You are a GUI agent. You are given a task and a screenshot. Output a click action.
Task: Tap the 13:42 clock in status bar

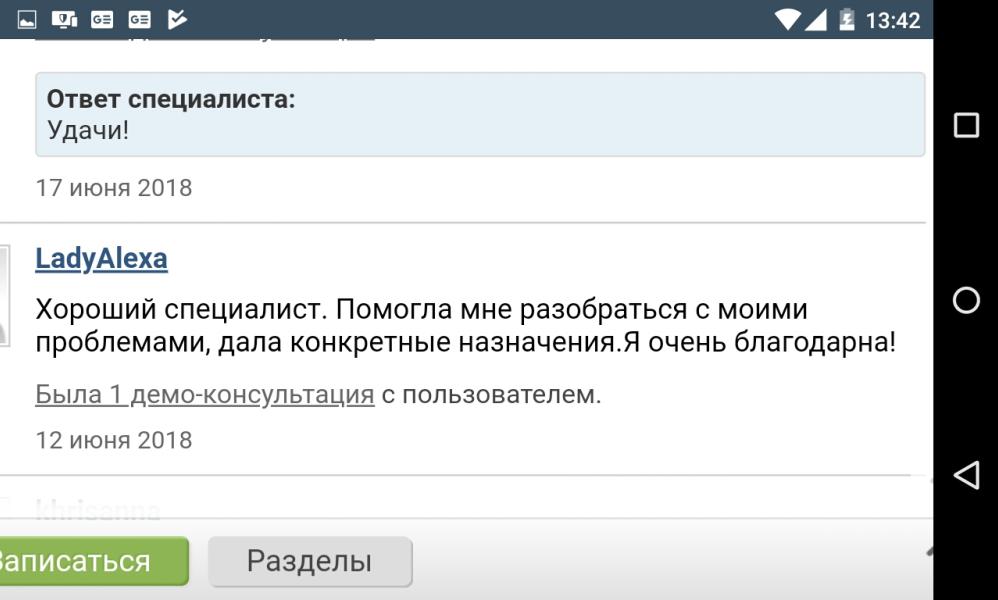point(892,20)
